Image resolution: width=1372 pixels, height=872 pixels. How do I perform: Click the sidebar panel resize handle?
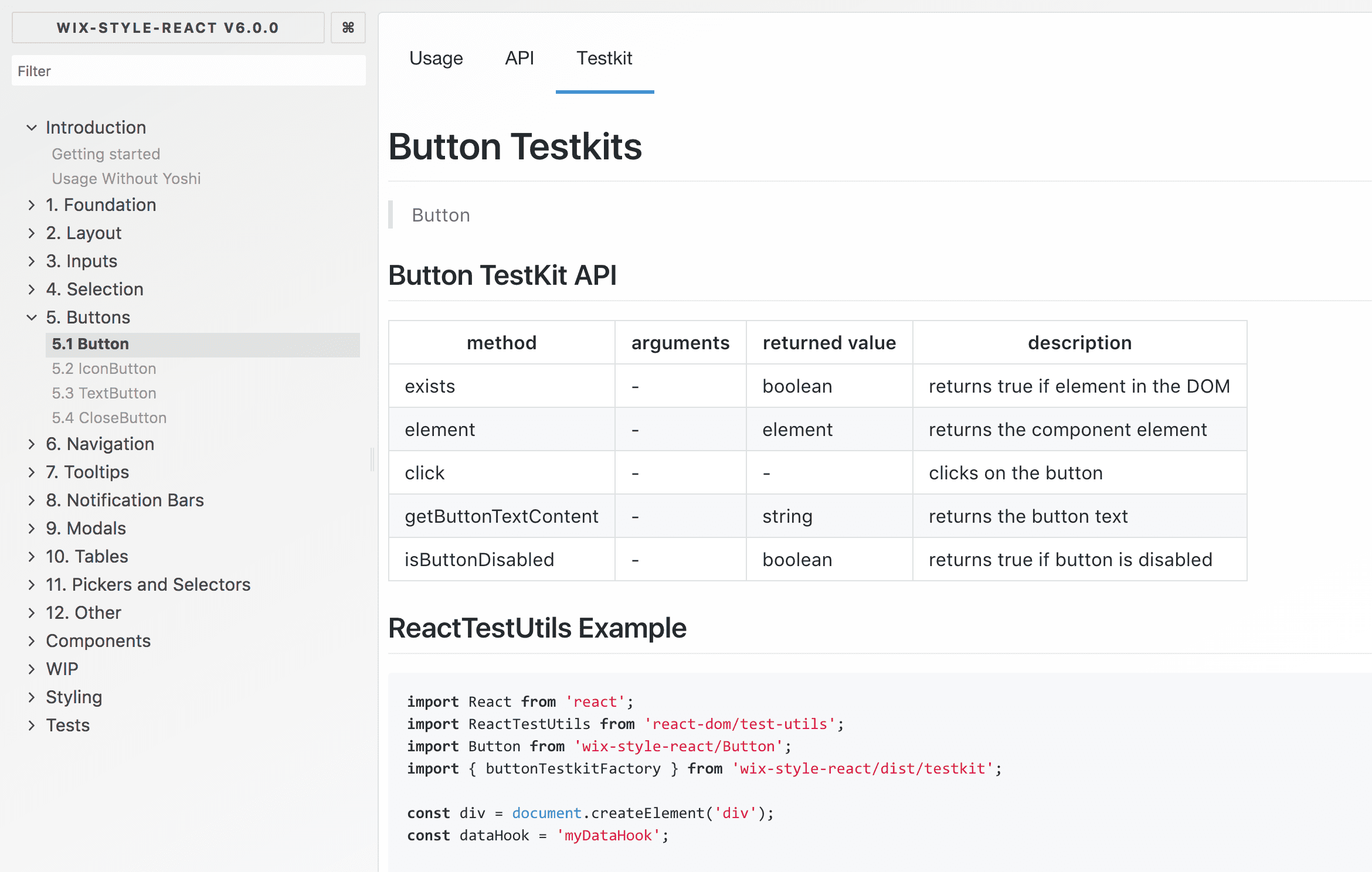(372, 459)
